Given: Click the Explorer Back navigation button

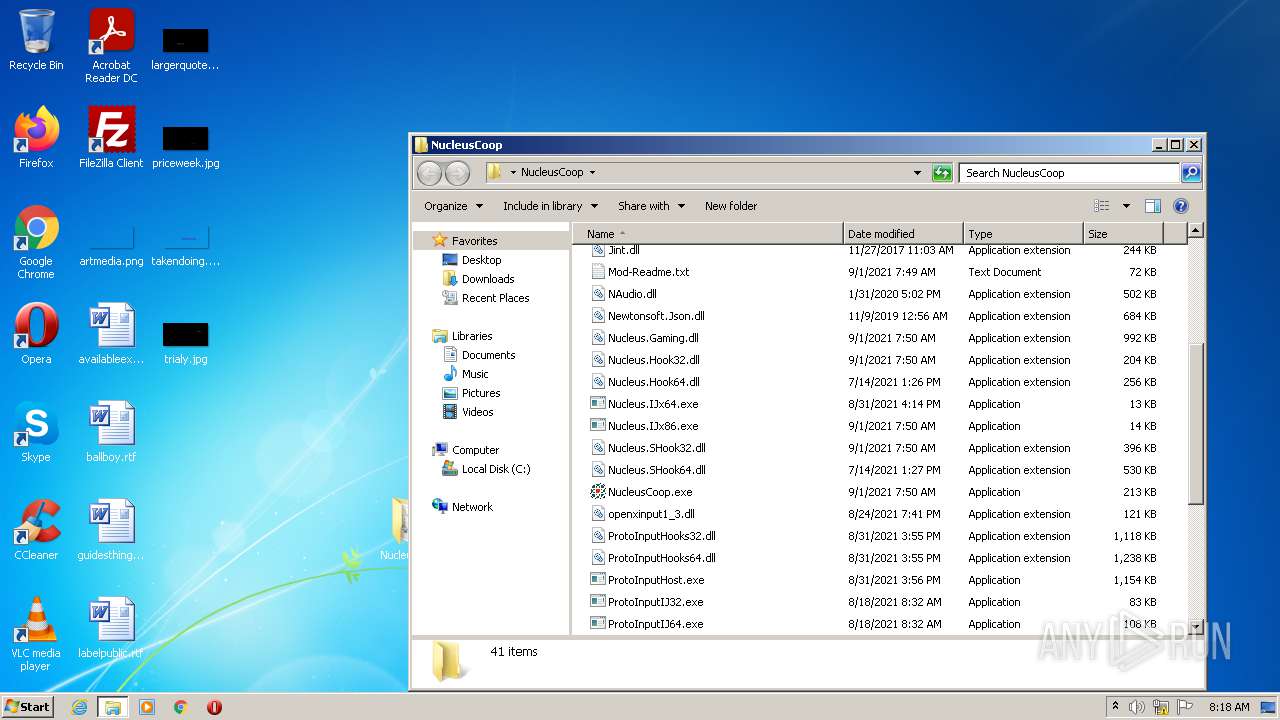Looking at the screenshot, I should 429,173.
